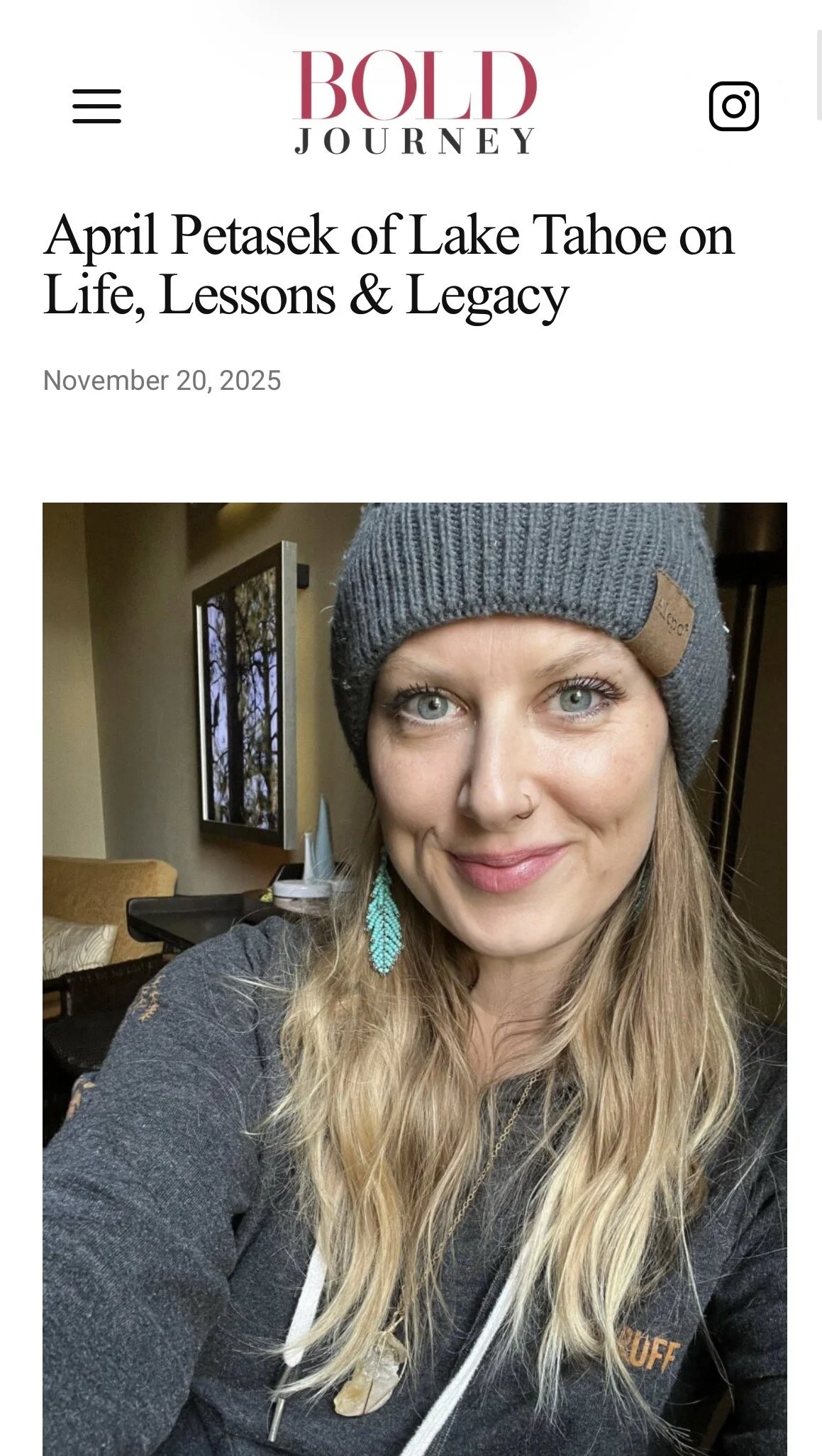Viewport: 822px width, 1456px height.
Task: Click the November 20, 2025 date
Action: [162, 381]
